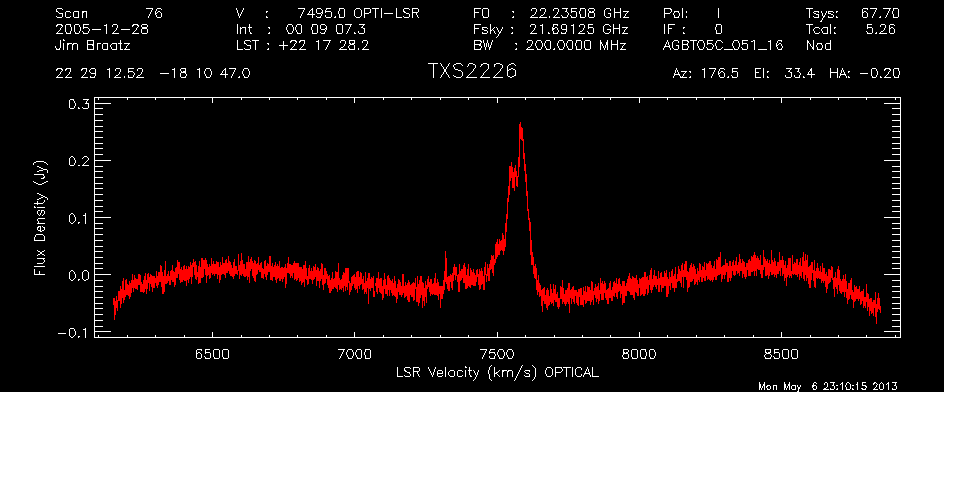This screenshot has height=490, width=962.
Task: Click the integration time 00 09 07.3
Action: coord(325,29)
